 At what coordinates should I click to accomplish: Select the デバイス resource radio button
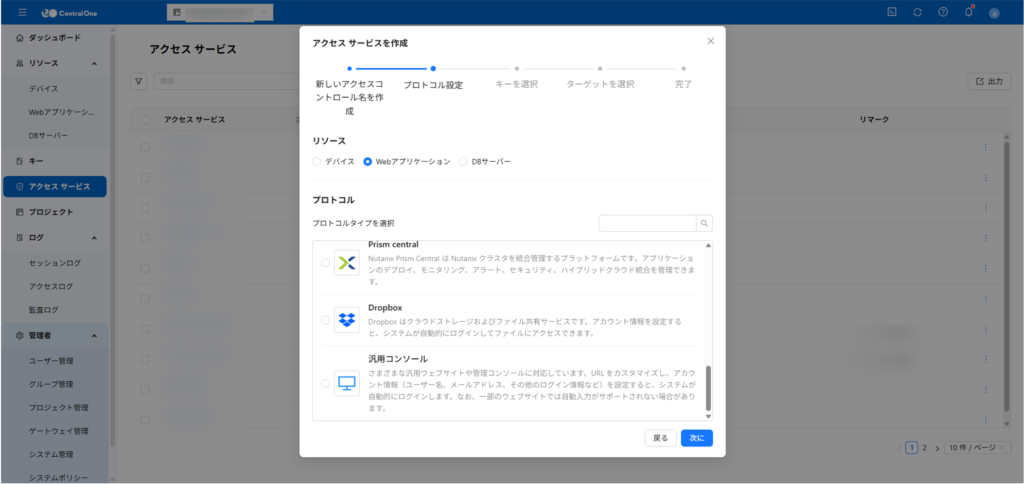pos(318,161)
